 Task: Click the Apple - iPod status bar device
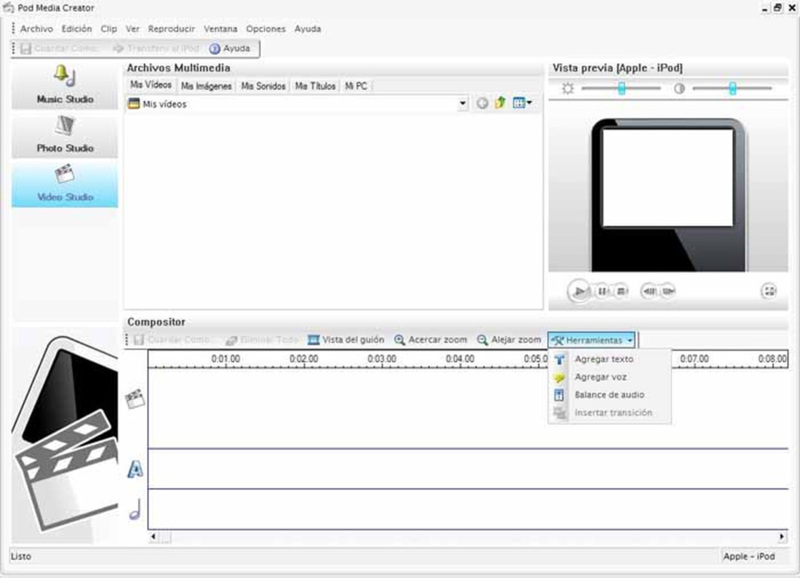coord(749,557)
